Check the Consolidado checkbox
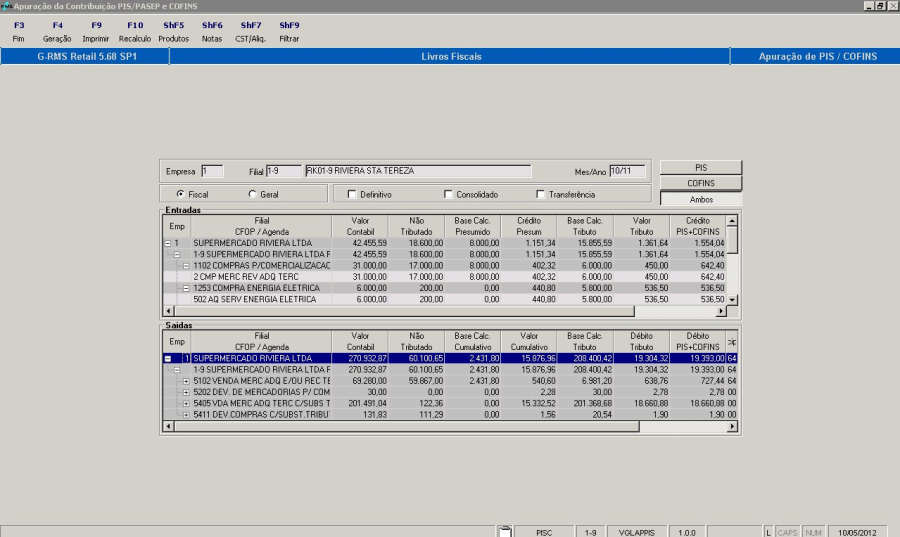The image size is (900, 537). pyautogui.click(x=448, y=194)
